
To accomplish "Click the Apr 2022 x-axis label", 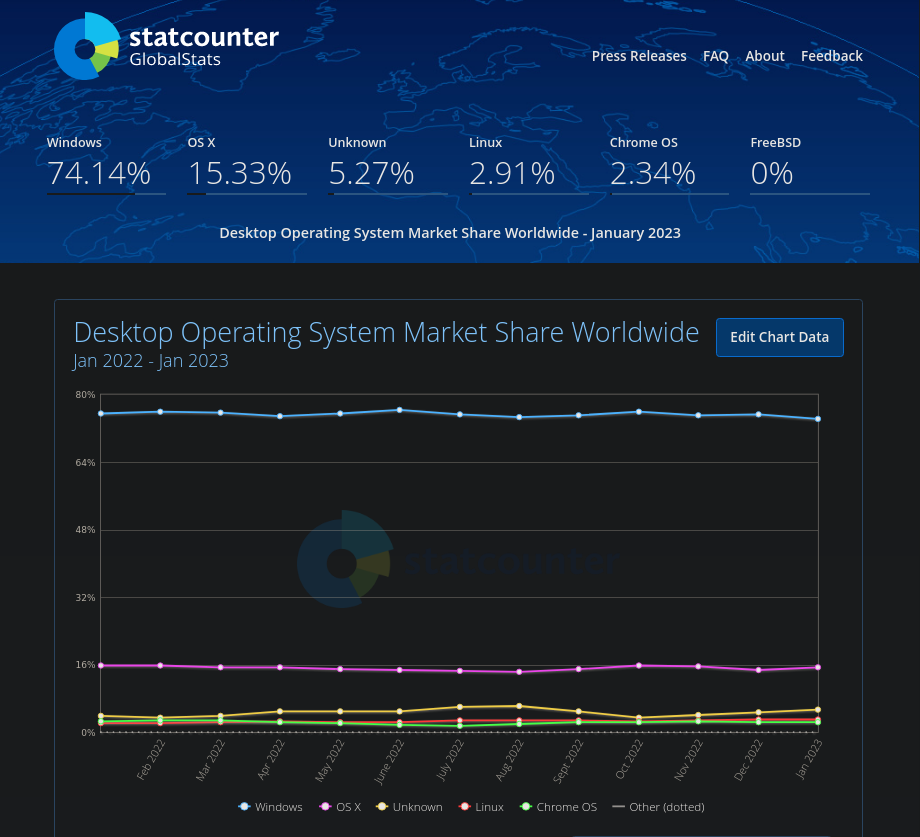I will (x=270, y=760).
